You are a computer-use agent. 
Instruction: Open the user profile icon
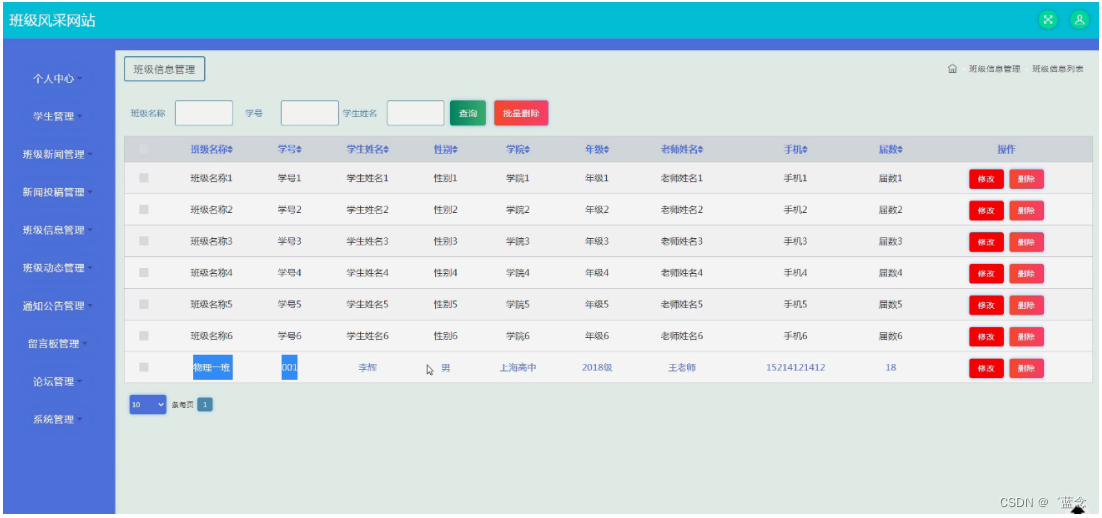[x=1079, y=20]
